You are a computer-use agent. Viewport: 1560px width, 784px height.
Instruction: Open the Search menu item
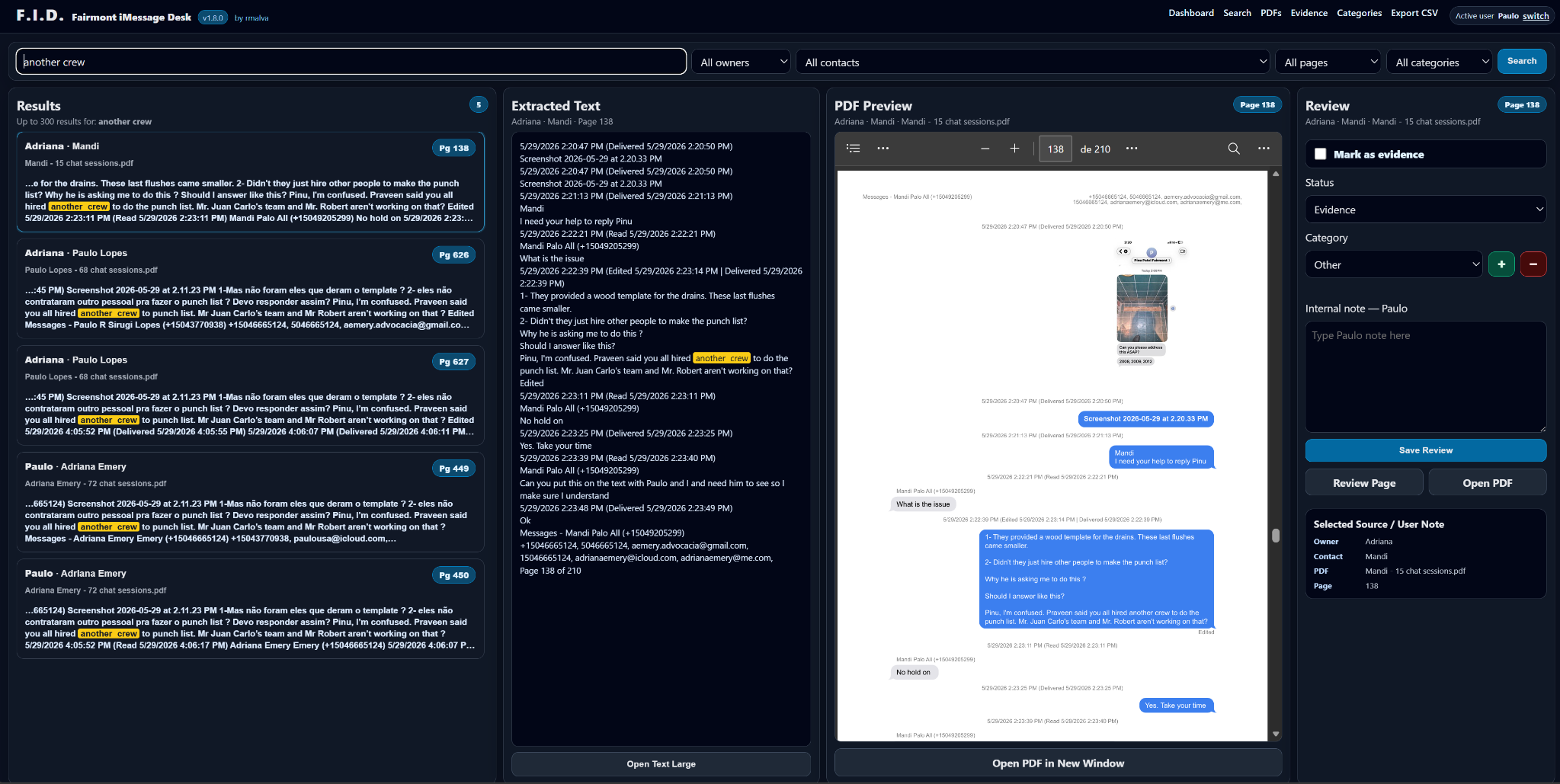click(1237, 13)
